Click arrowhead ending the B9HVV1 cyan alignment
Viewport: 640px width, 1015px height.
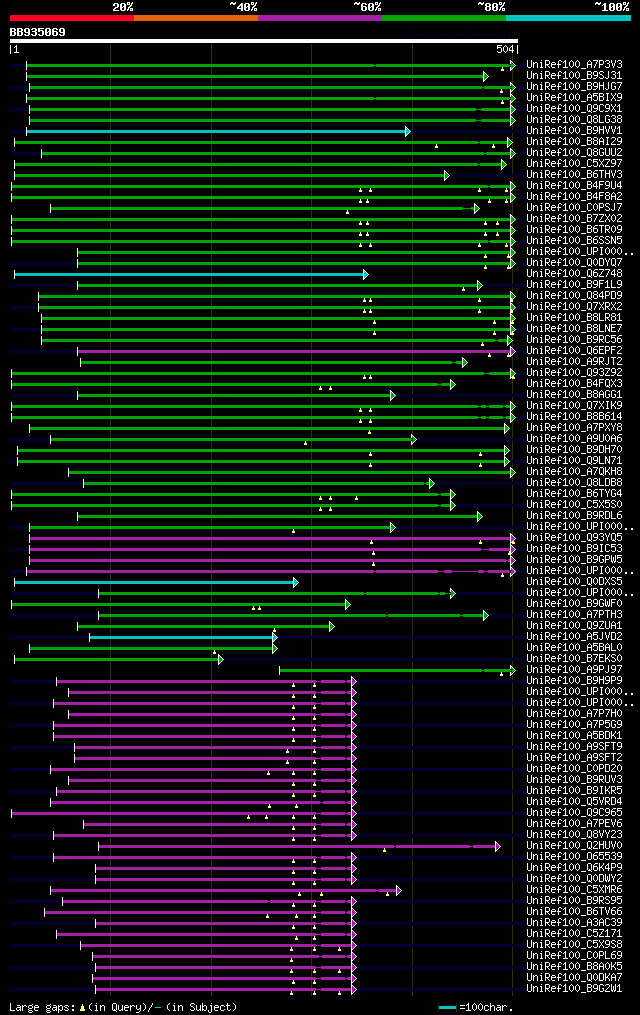click(x=408, y=131)
